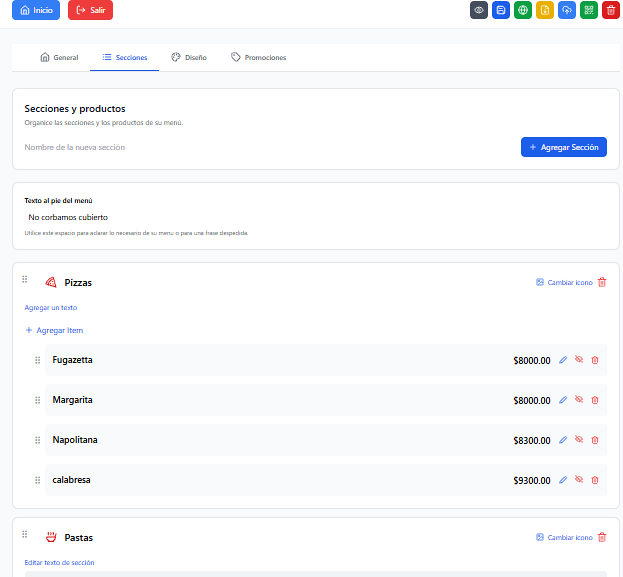Click the drag handle of Pastas section
The width and height of the screenshot is (623, 577).
coord(25,534)
